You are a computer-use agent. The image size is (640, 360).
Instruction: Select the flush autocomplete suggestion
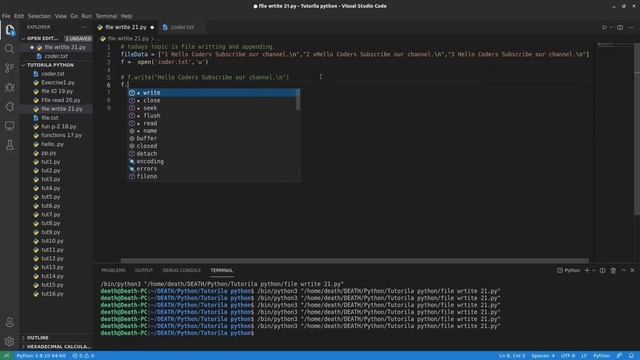[x=212, y=116]
